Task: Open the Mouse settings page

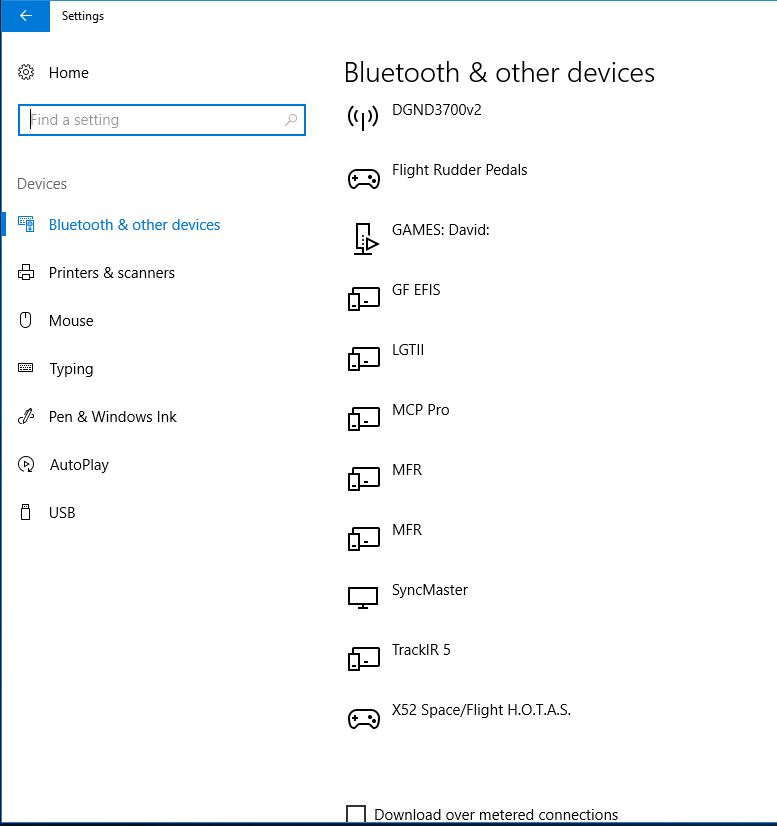Action: pyautogui.click(x=71, y=321)
